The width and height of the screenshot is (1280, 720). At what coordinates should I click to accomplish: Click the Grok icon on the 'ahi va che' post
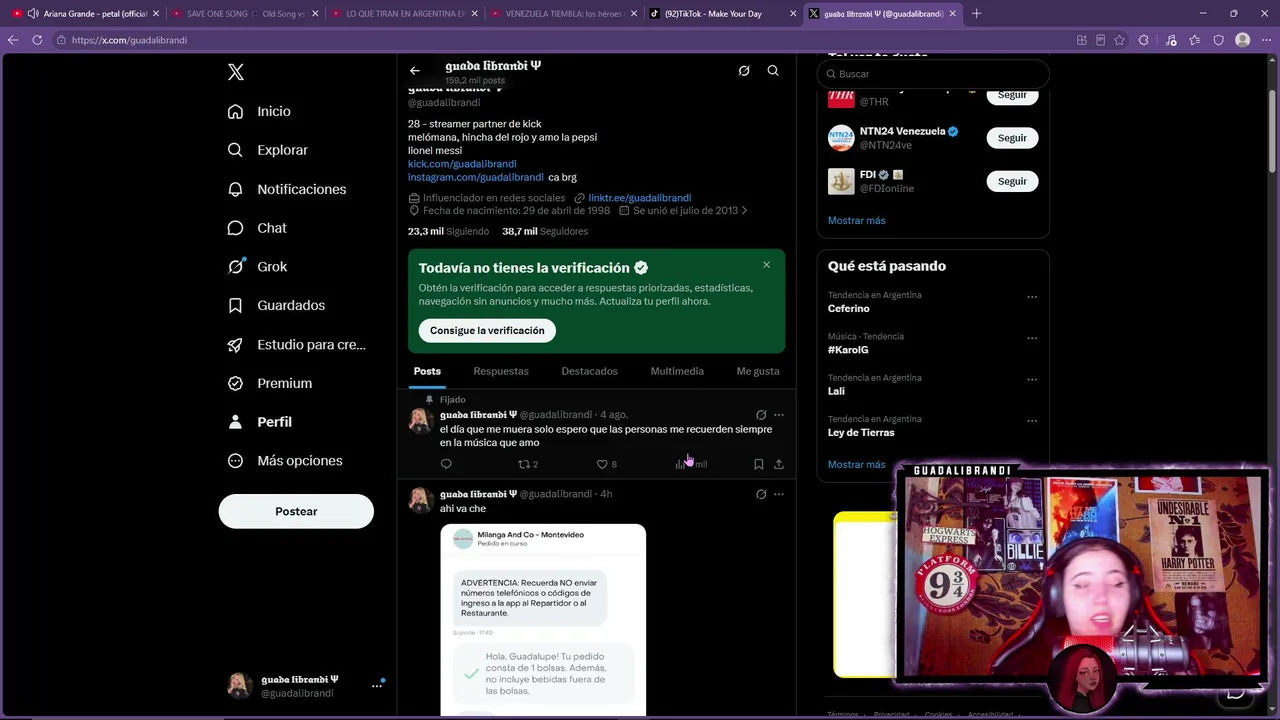761,494
